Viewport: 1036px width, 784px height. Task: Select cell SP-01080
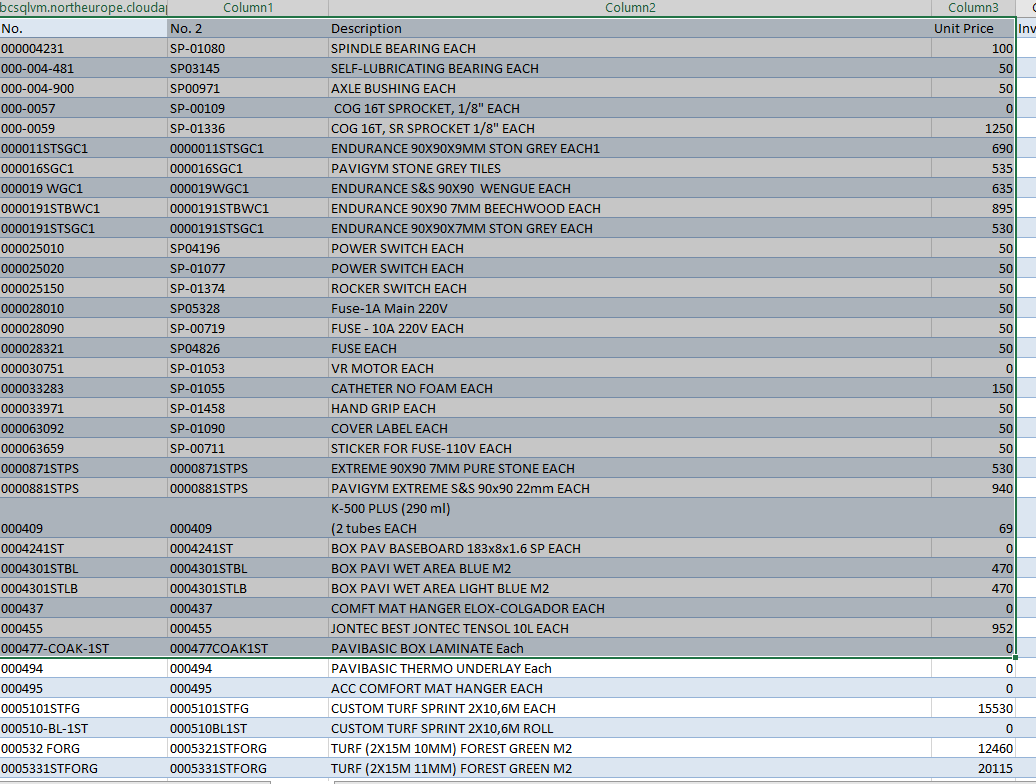(x=248, y=48)
